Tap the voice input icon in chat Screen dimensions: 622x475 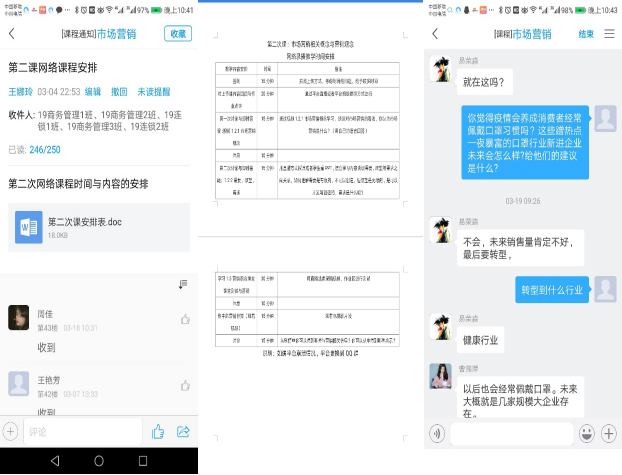[x=436, y=433]
